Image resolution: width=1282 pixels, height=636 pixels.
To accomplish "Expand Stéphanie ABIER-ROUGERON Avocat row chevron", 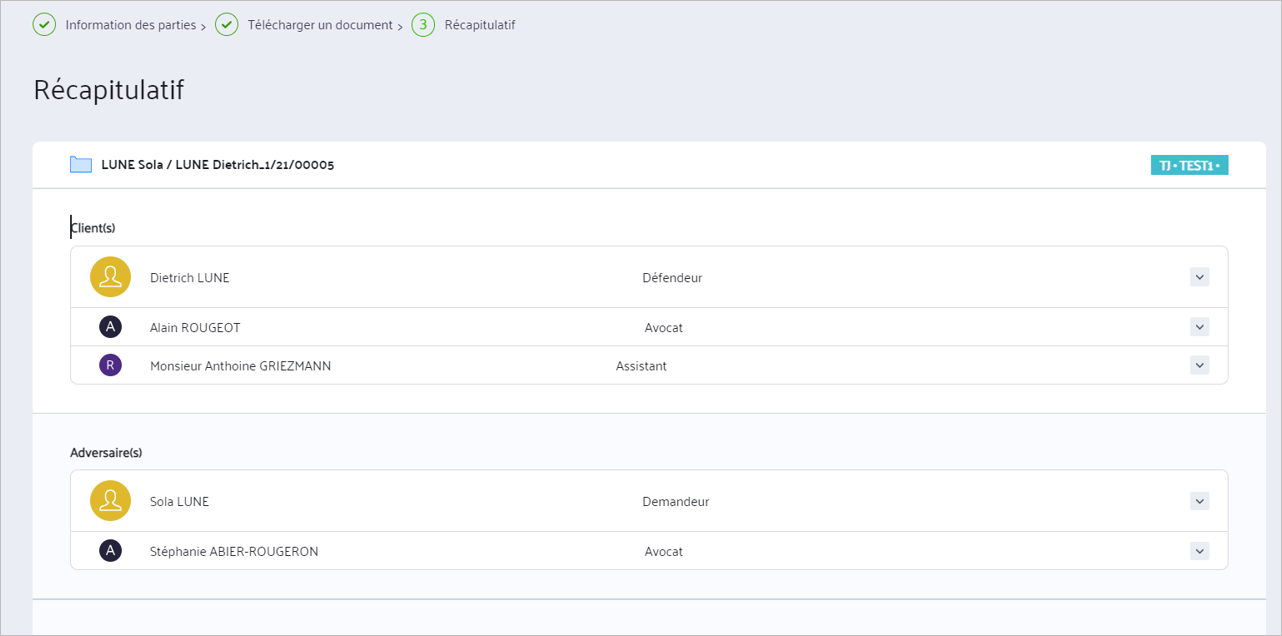I will pos(1200,551).
